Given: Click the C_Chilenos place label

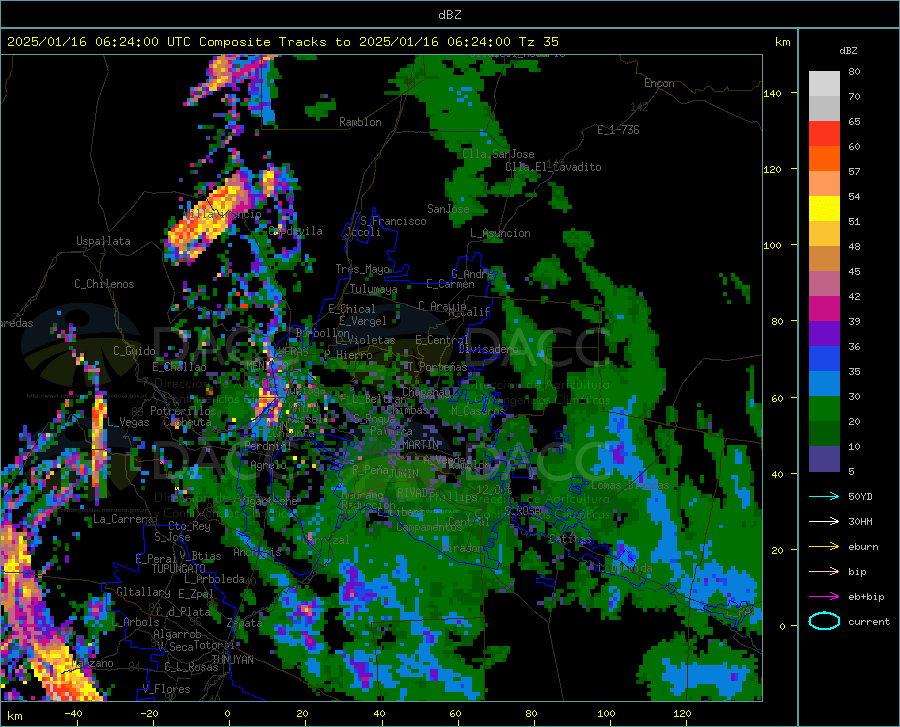Looking at the screenshot, I should pyautogui.click(x=104, y=284).
